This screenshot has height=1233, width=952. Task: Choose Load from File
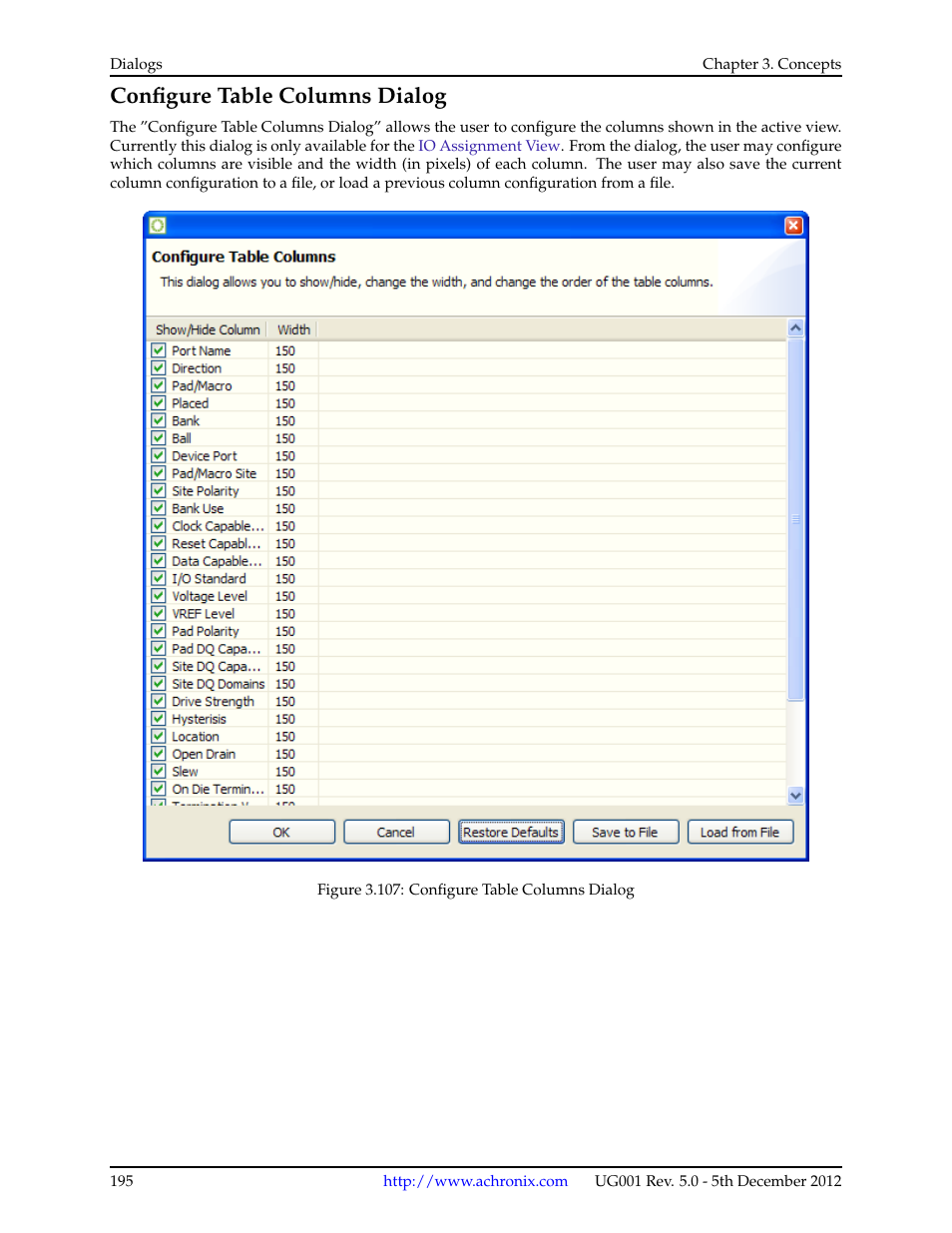tap(739, 832)
